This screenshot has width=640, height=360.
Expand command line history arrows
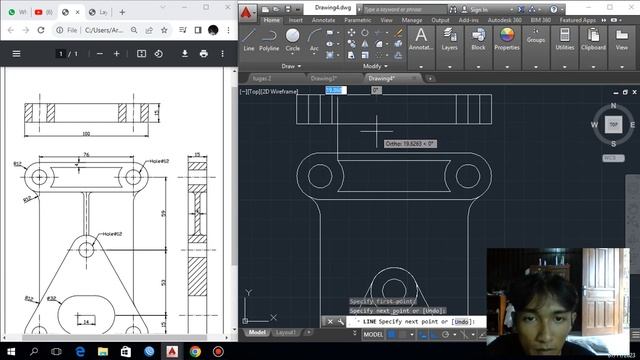pos(354,333)
